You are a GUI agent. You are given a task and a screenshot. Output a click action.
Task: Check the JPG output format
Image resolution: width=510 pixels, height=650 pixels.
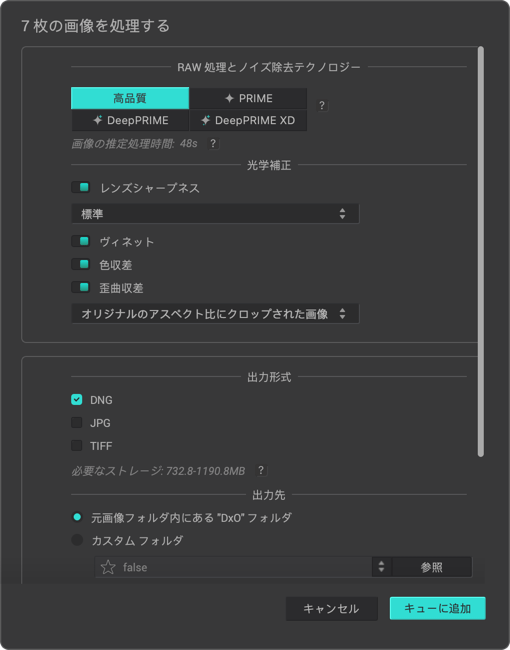pos(77,422)
